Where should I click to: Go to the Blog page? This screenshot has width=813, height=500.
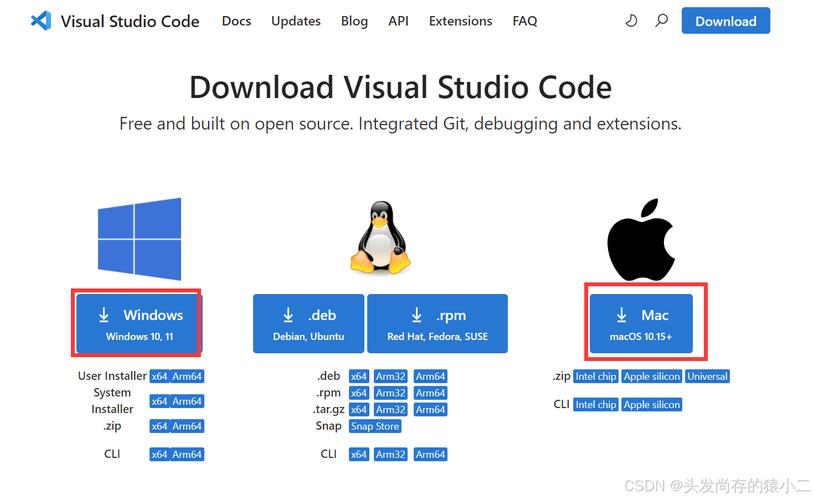(354, 21)
